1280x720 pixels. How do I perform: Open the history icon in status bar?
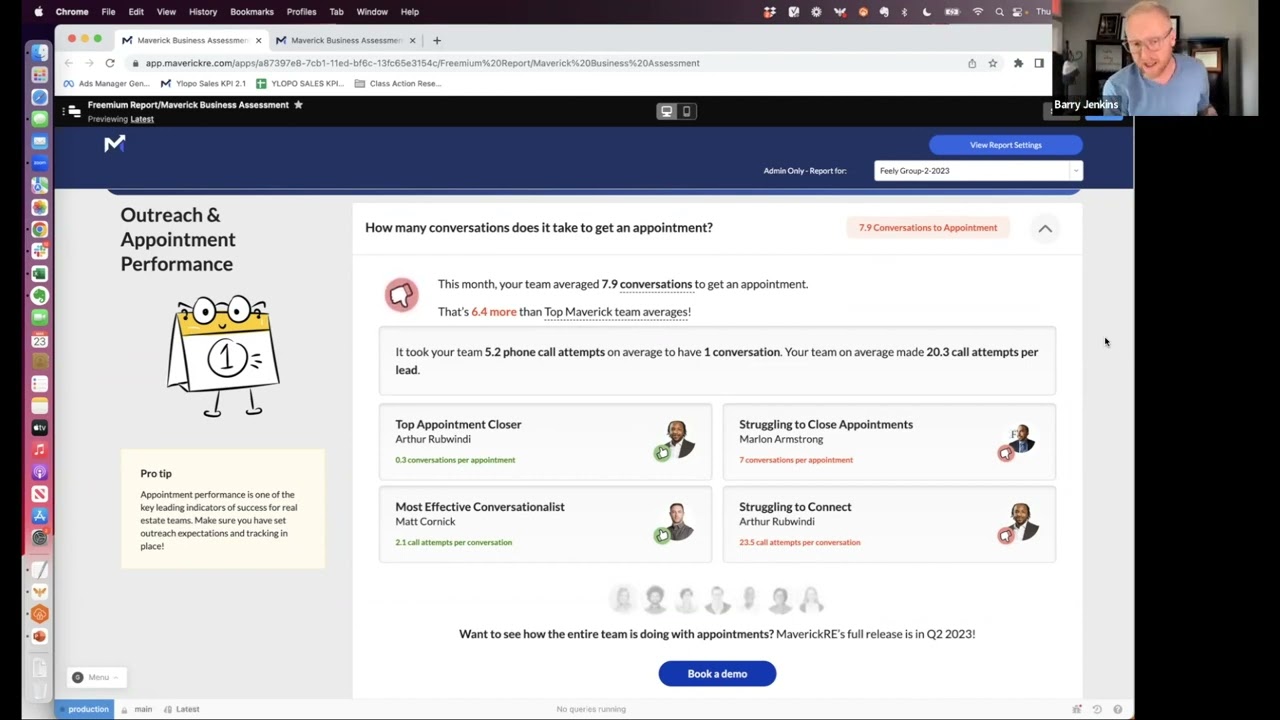(x=1097, y=709)
